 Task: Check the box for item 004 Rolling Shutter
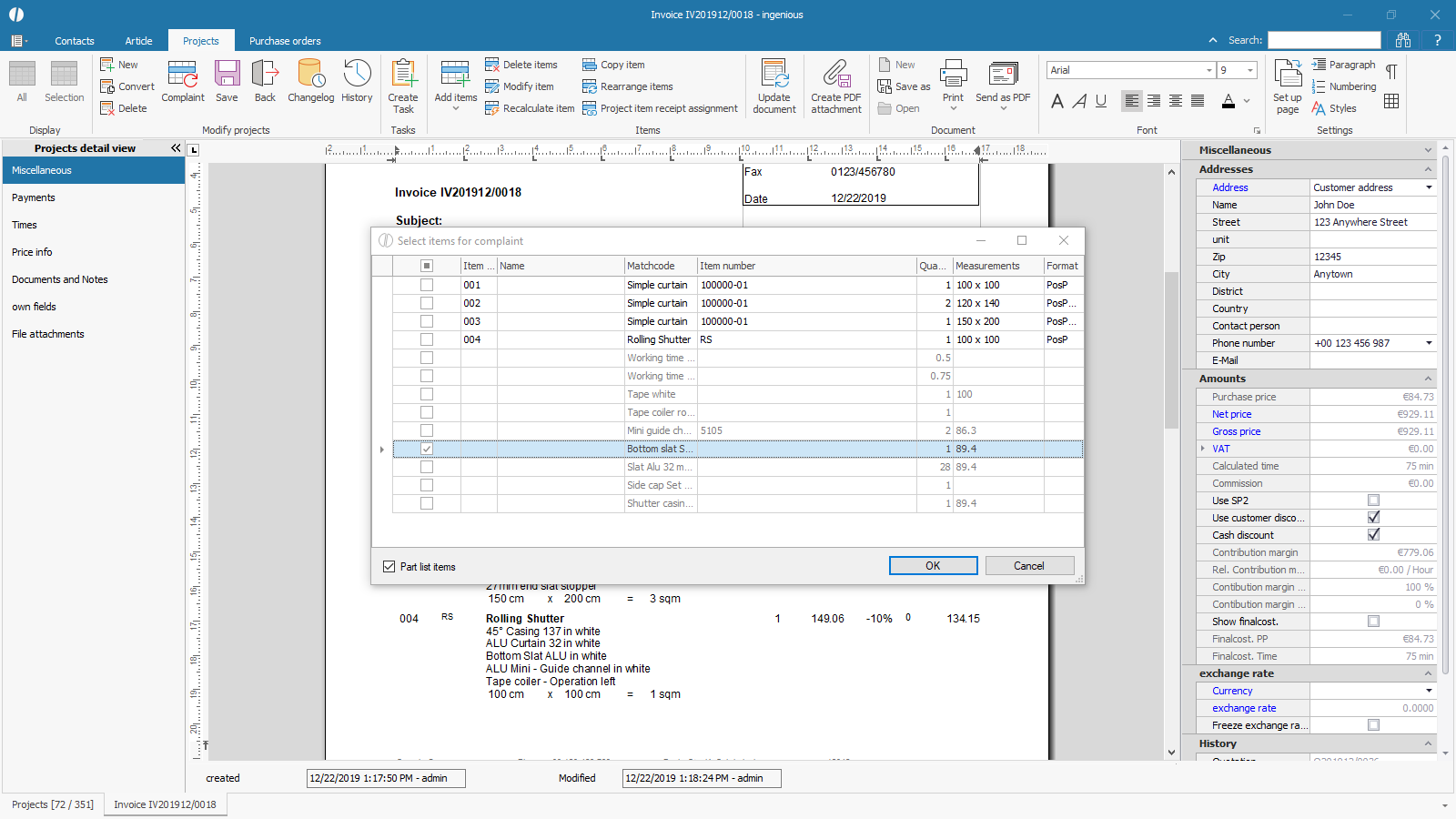tap(427, 339)
